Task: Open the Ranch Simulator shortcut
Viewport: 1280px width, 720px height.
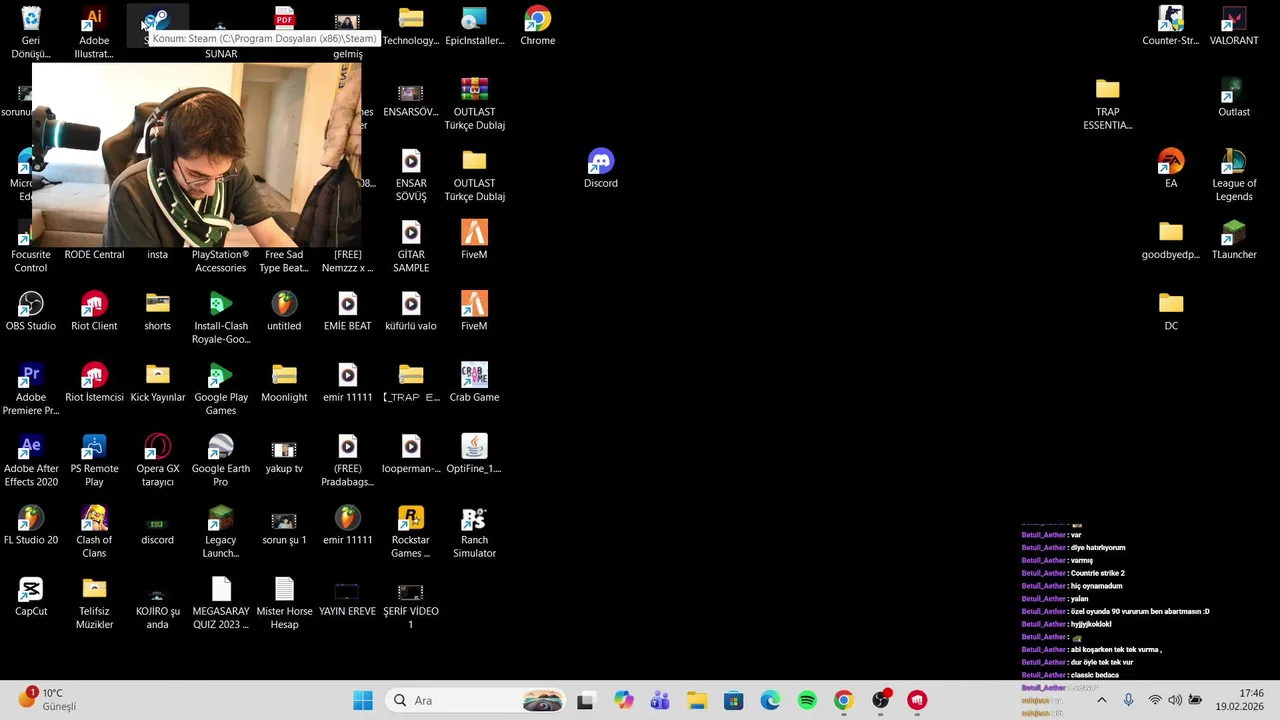Action: pos(474,532)
